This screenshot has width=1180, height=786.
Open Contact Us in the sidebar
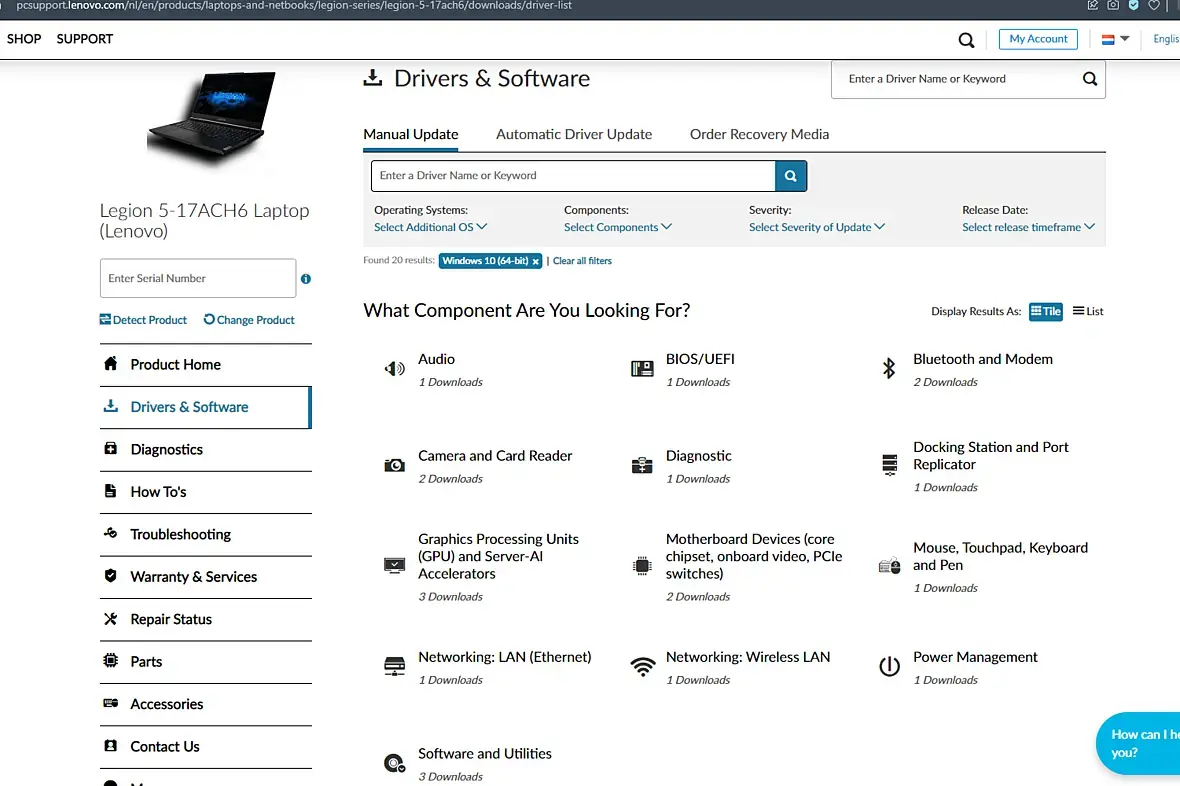pyautogui.click(x=205, y=747)
